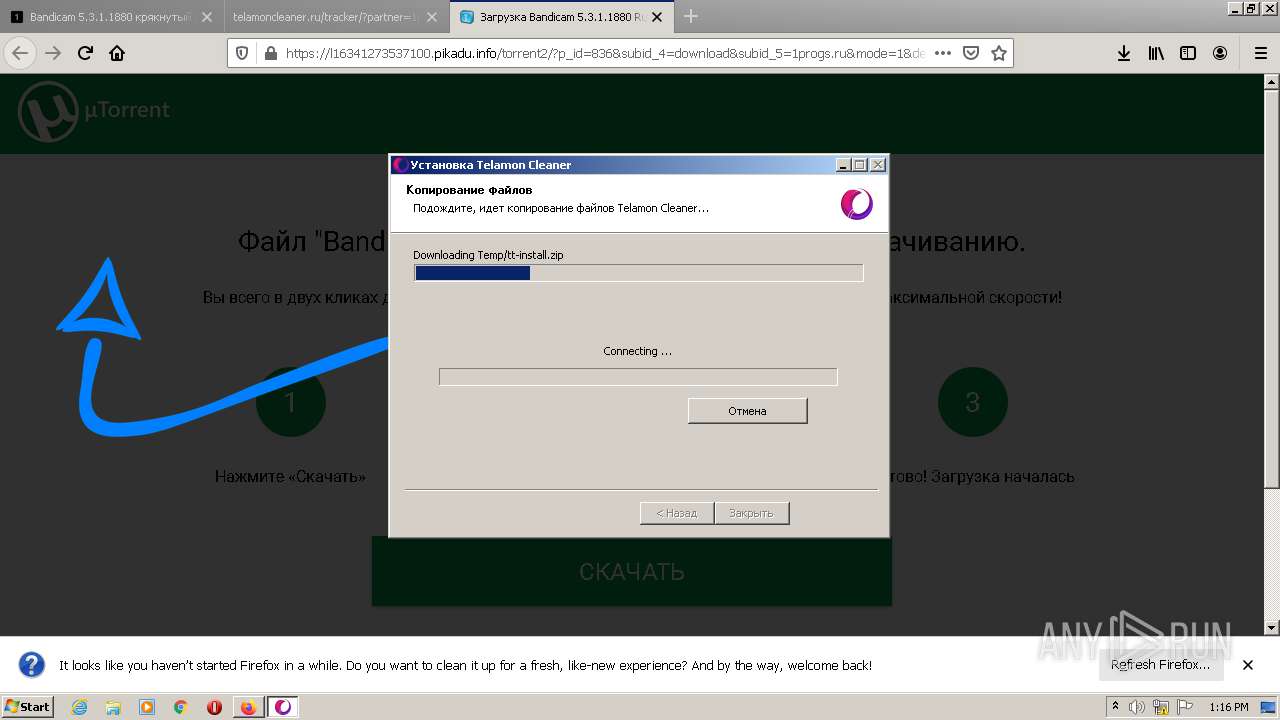The image size is (1280, 720).
Task: Go back with Firefox back arrow
Action: click(x=21, y=54)
